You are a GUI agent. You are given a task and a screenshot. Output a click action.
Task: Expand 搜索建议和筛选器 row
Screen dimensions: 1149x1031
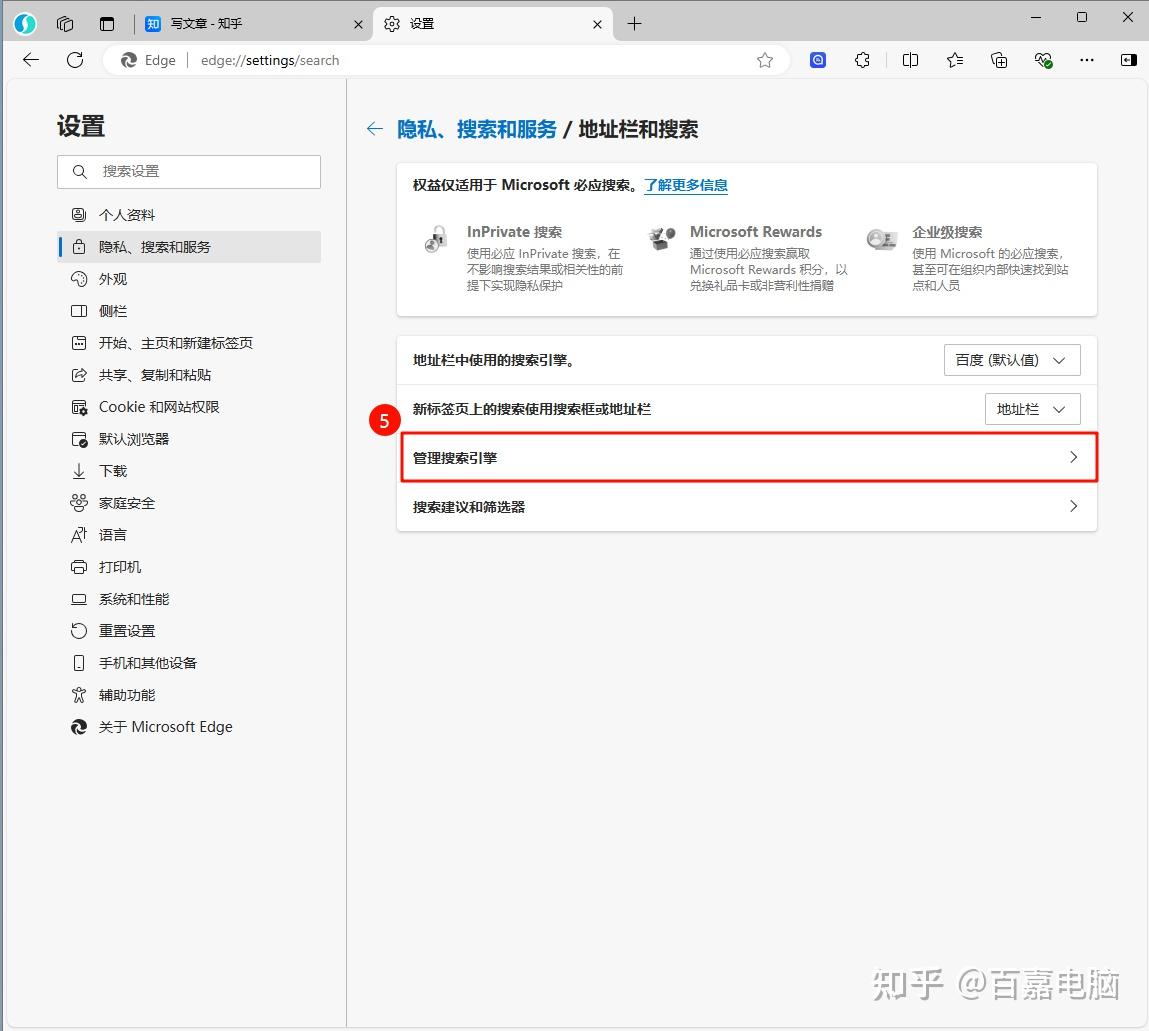pyautogui.click(x=747, y=506)
